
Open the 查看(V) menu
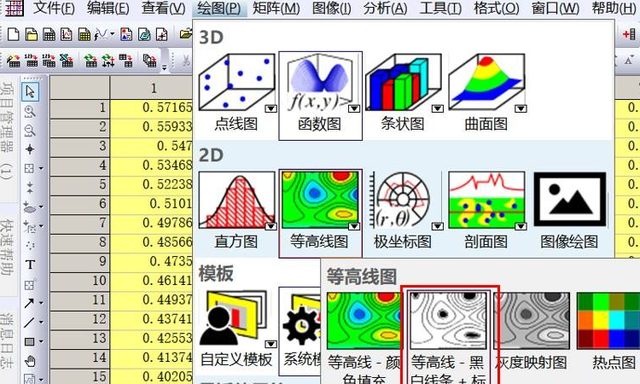click(163, 8)
